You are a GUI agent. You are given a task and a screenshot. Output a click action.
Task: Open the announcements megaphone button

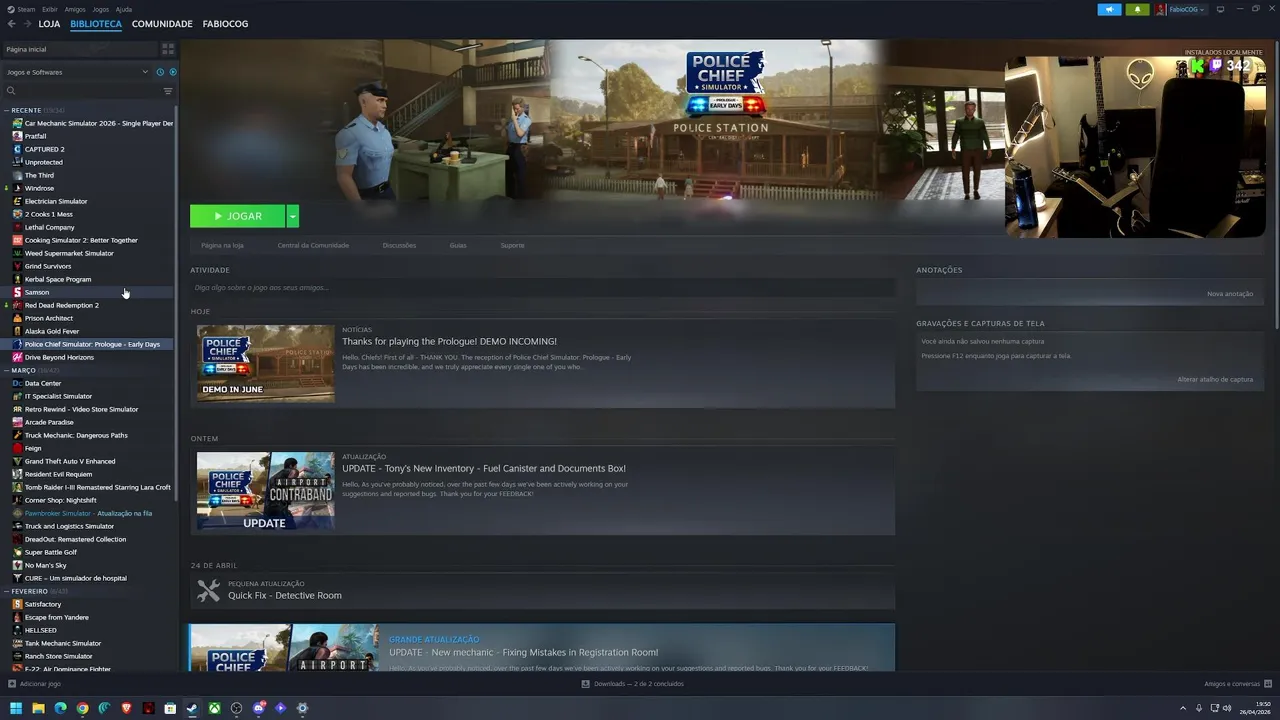[1109, 9]
